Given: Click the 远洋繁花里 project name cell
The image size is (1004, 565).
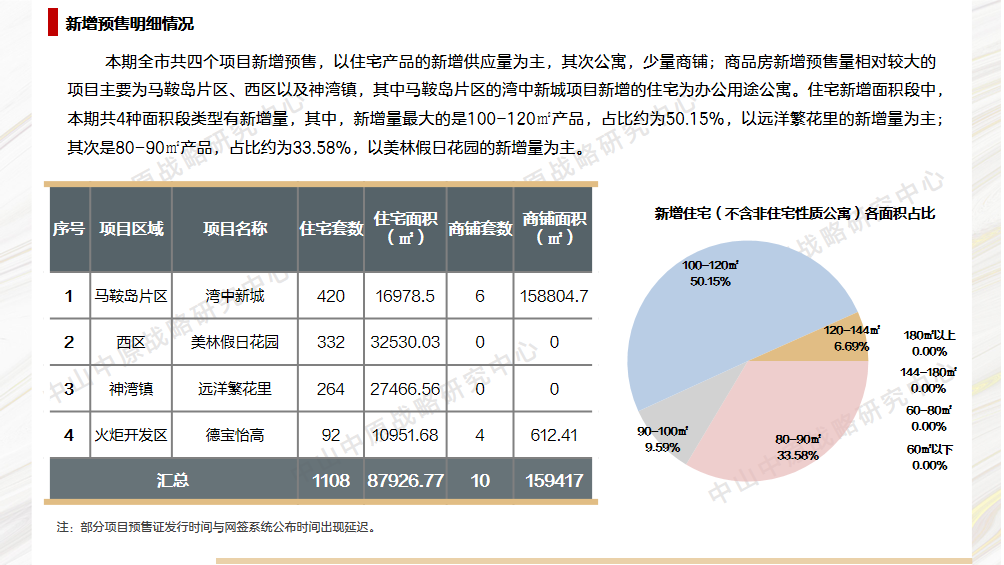Looking at the screenshot, I should pyautogui.click(x=235, y=389).
